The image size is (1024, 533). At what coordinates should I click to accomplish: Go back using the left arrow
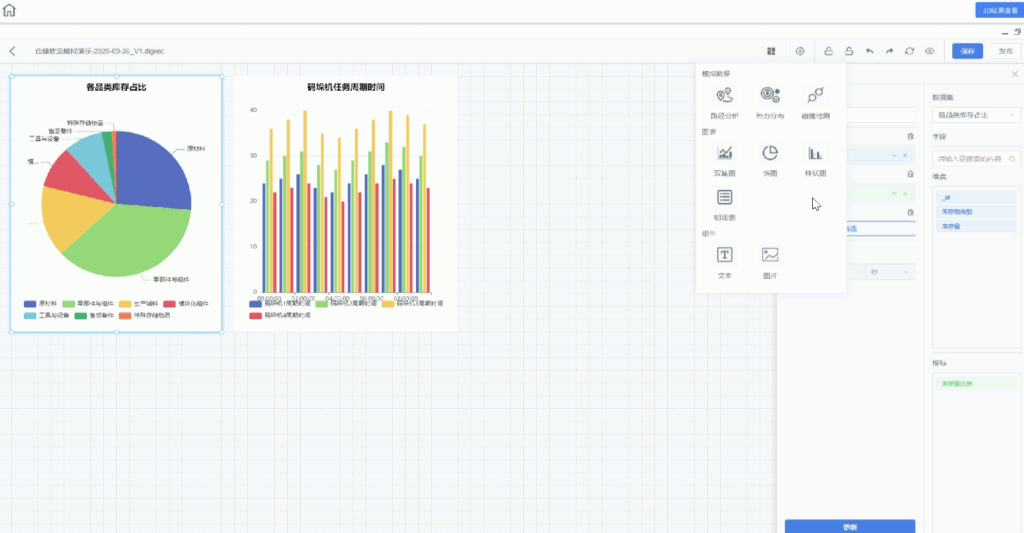[x=12, y=51]
